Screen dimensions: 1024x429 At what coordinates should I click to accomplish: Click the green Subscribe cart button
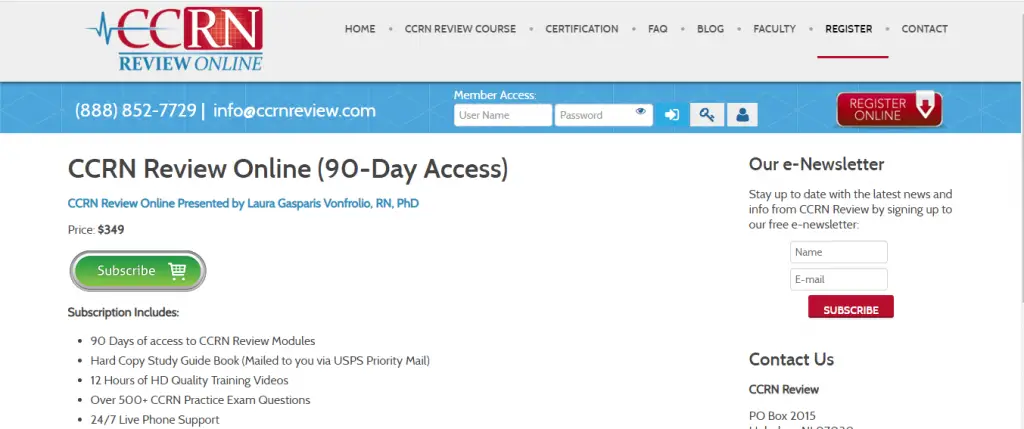[138, 271]
